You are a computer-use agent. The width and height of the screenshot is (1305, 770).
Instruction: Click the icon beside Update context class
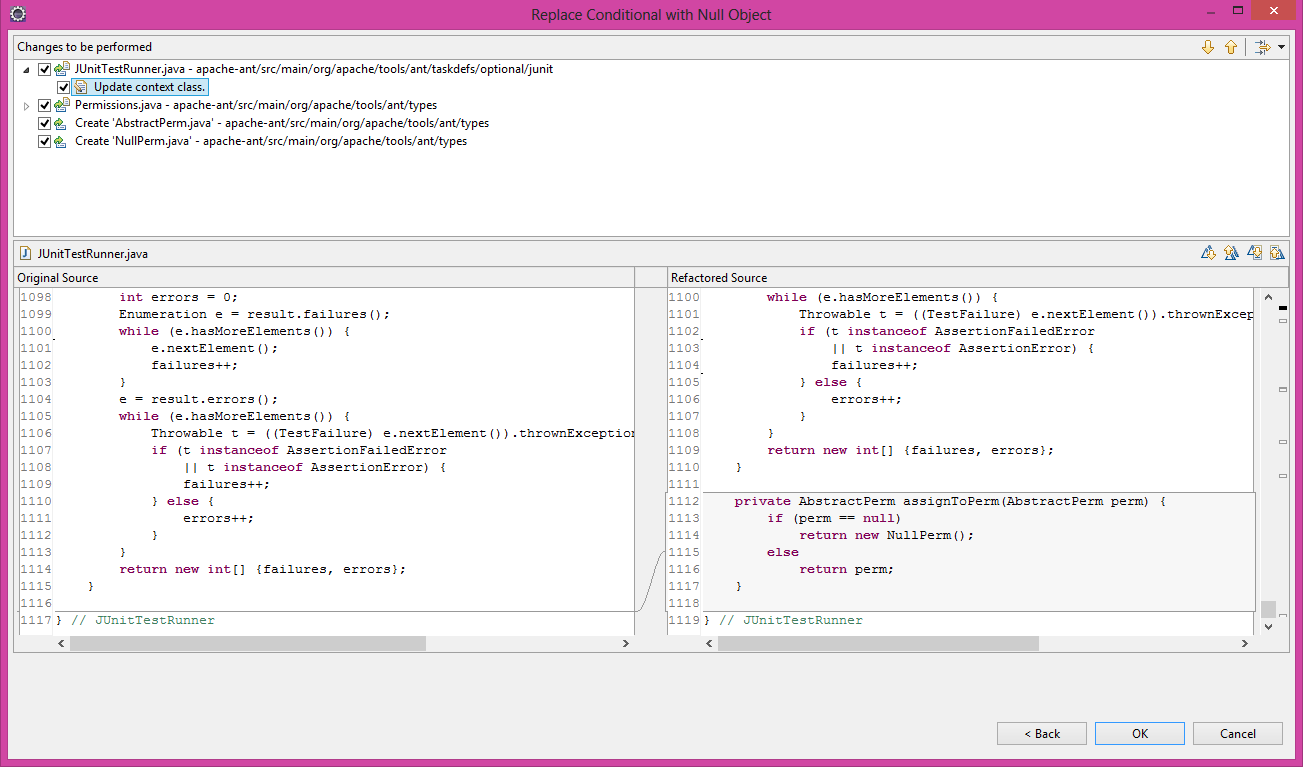[x=81, y=87]
